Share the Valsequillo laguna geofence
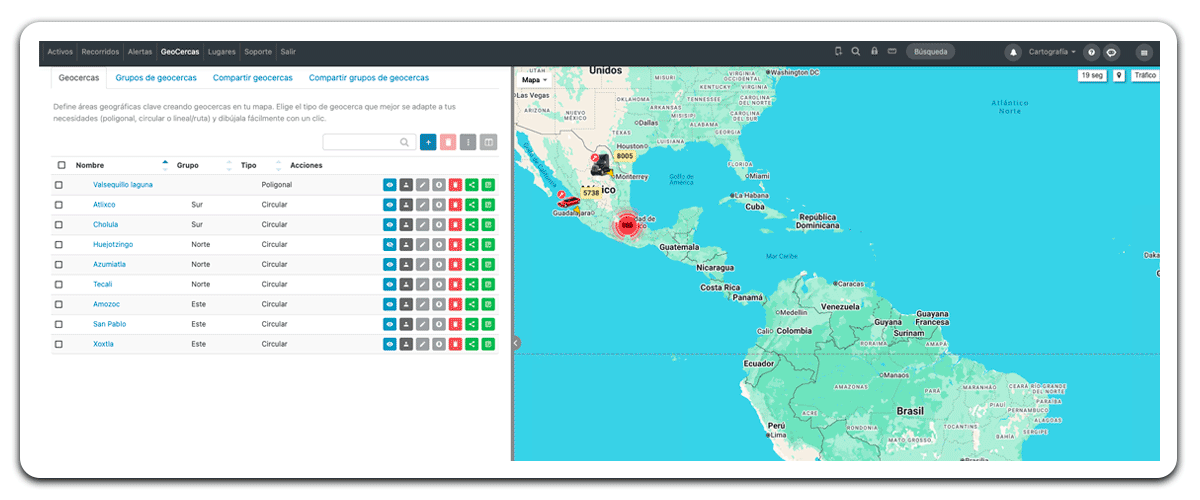Image resolution: width=1200 pixels, height=500 pixels. (x=472, y=185)
